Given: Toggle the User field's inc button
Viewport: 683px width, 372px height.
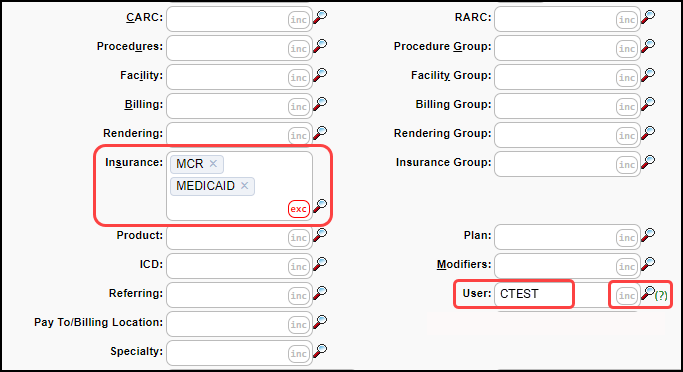Looking at the screenshot, I should point(627,296).
